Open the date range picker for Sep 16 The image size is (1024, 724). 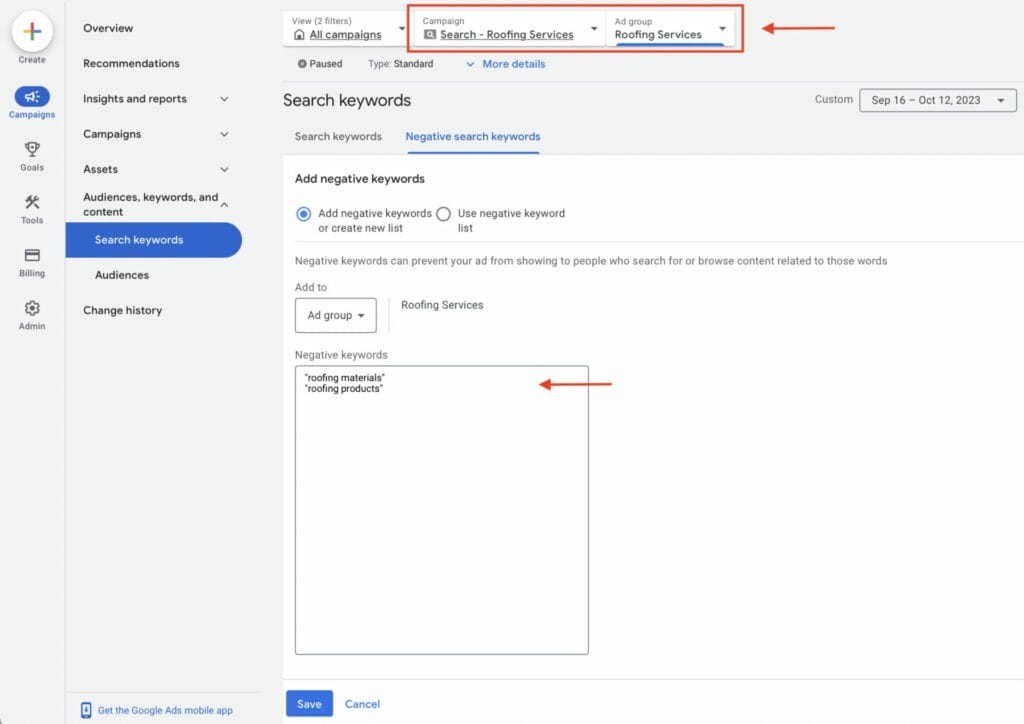936,100
